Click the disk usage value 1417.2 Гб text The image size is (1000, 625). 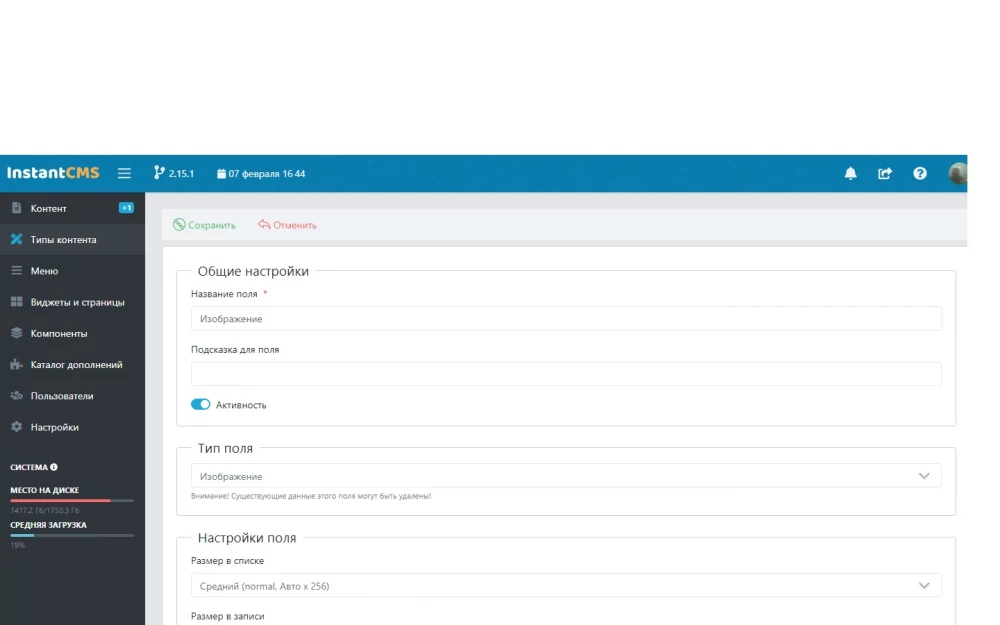pyautogui.click(x=45, y=510)
